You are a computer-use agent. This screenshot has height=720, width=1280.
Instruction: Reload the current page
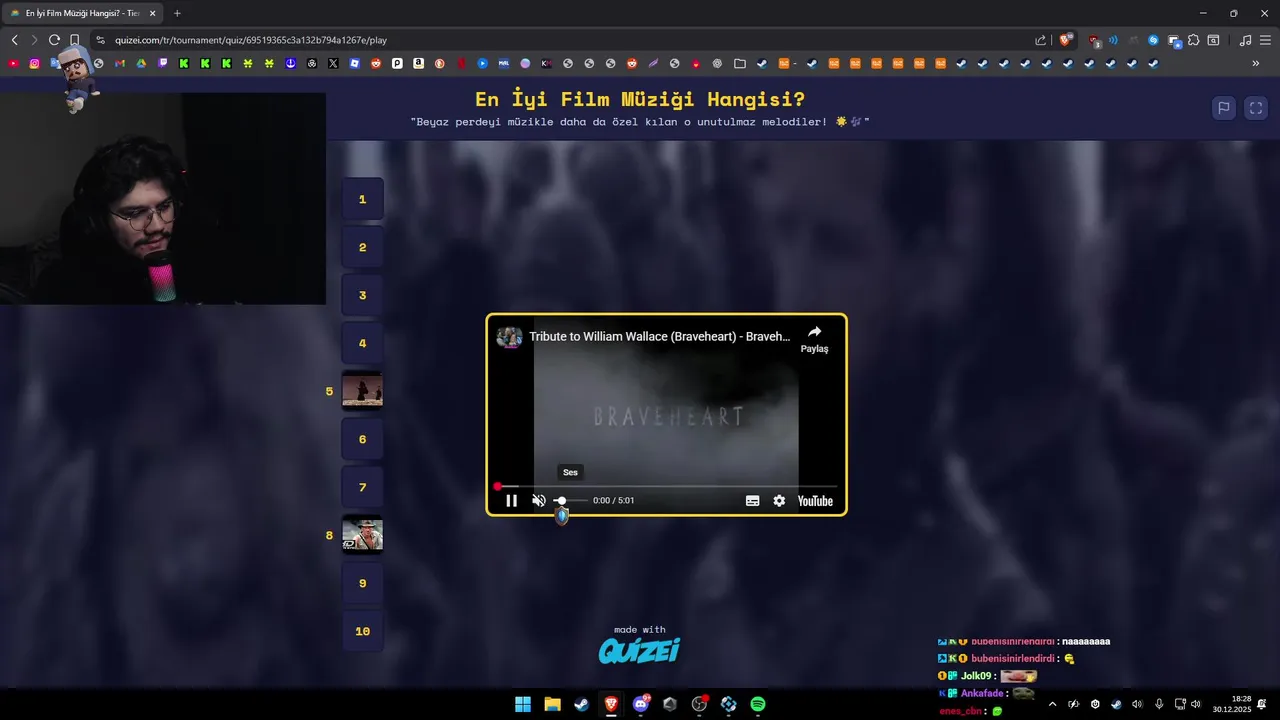click(54, 40)
